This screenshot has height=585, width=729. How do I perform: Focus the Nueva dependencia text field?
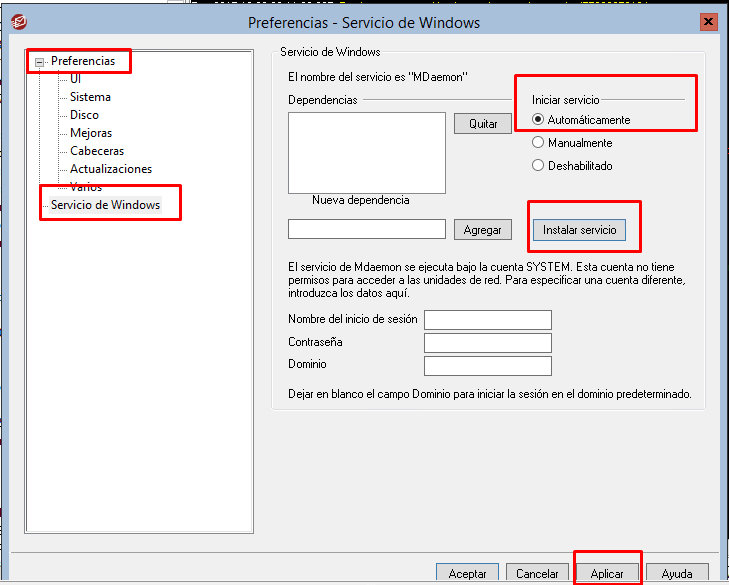point(367,229)
